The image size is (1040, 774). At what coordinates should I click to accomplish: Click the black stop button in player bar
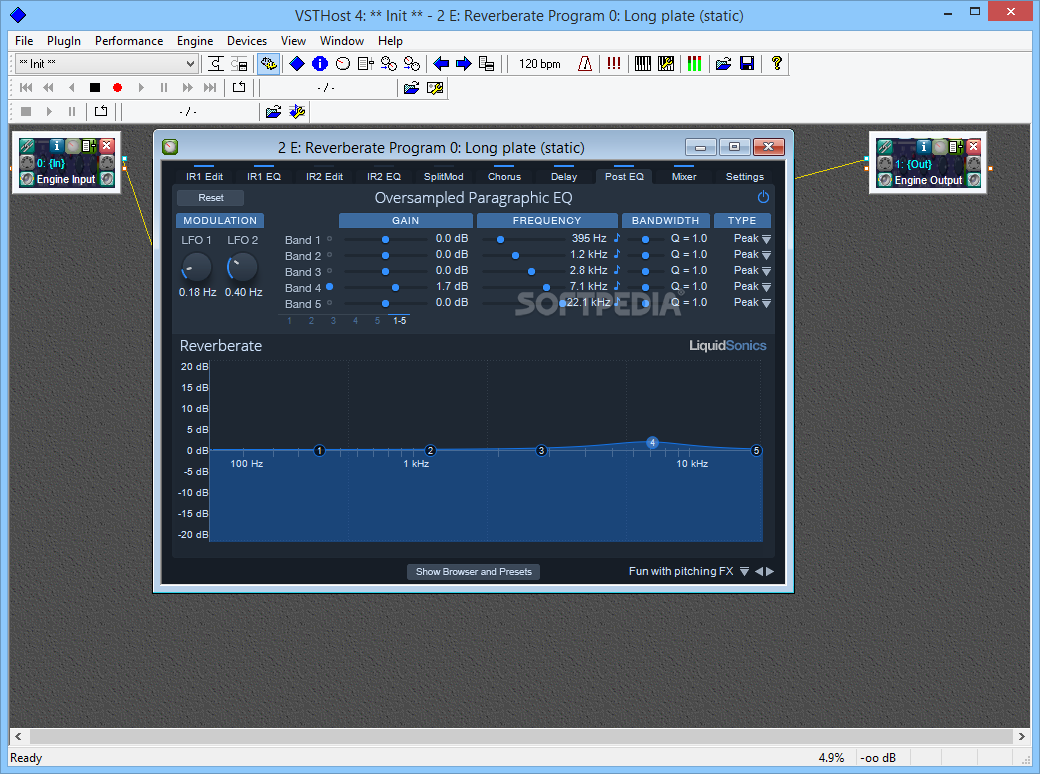(95, 88)
